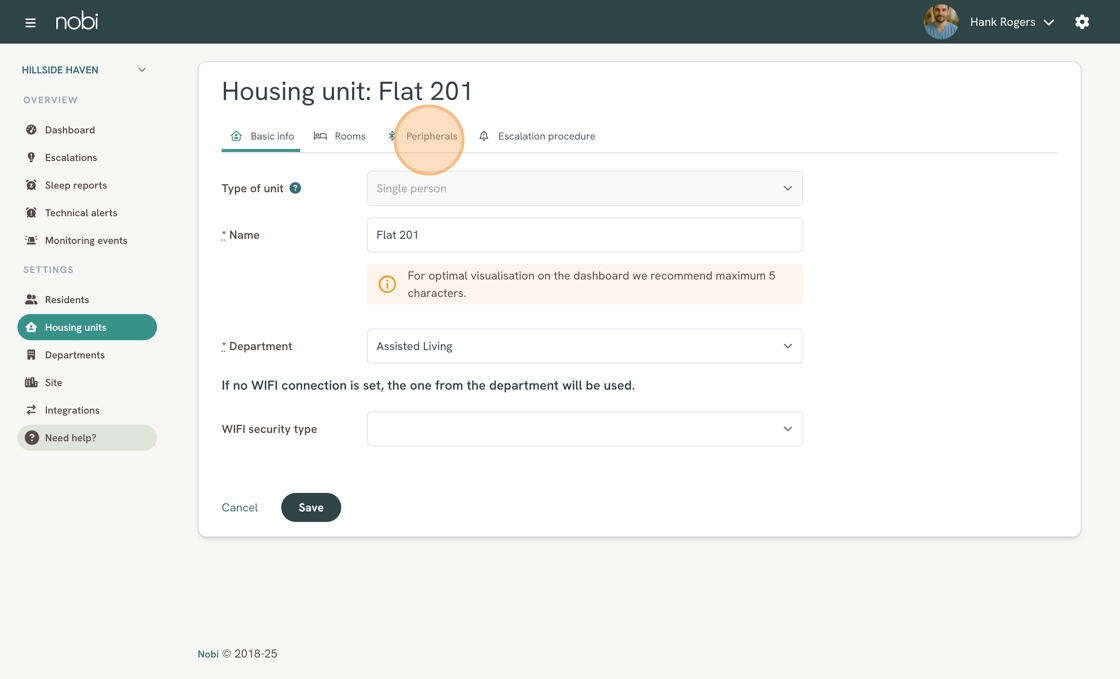The image size is (1120, 679).
Task: Open Integrations settings
Action: pyautogui.click(x=71, y=410)
